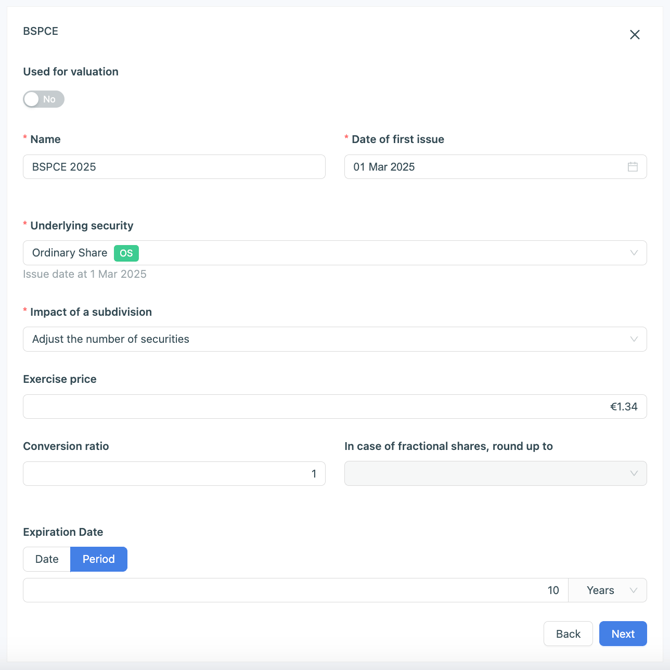Click the Conversion ratio input

tap(174, 474)
